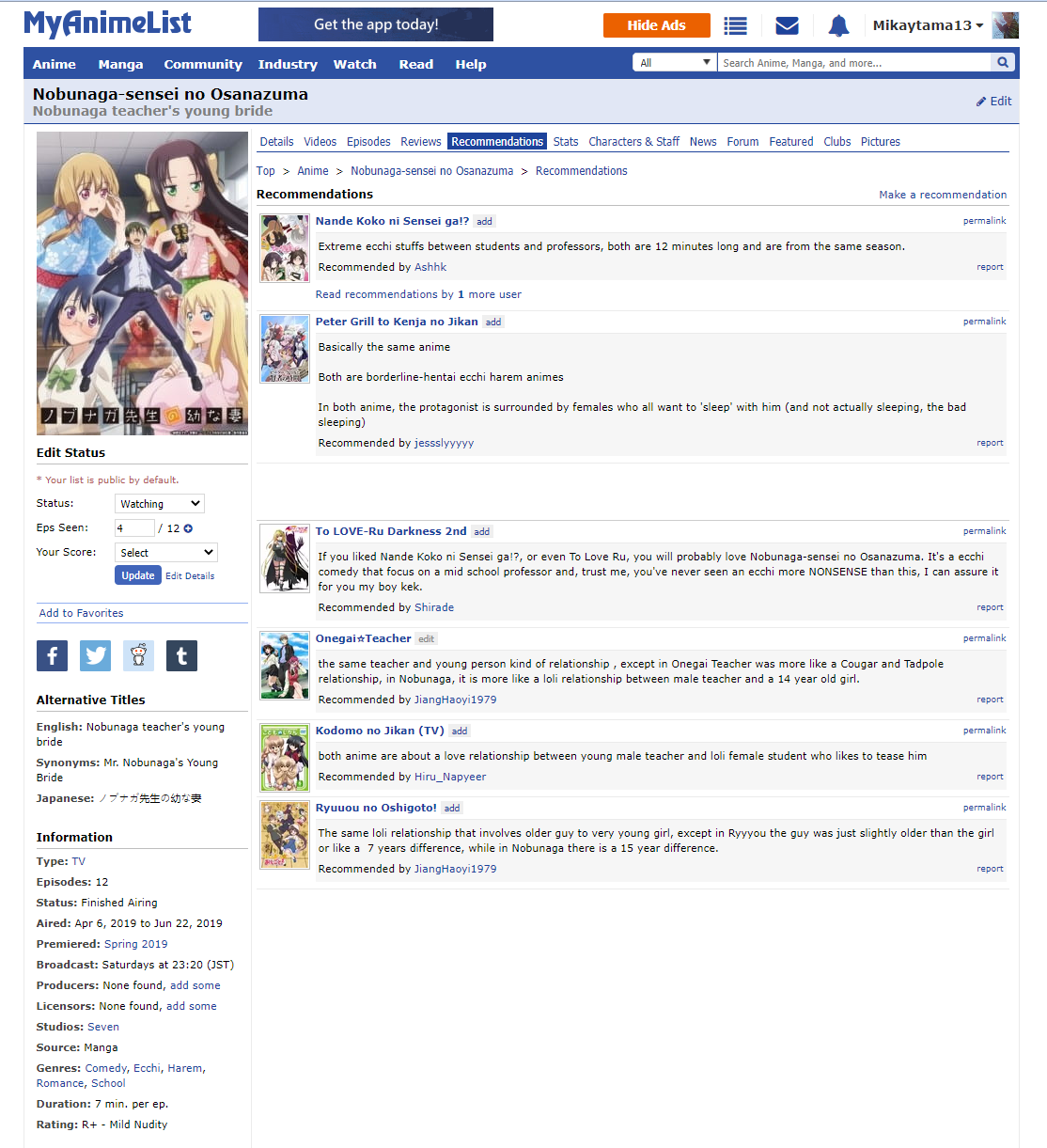Image resolution: width=1047 pixels, height=1148 pixels.
Task: Report the recommendation by jesslyyyyy
Action: pos(990,443)
